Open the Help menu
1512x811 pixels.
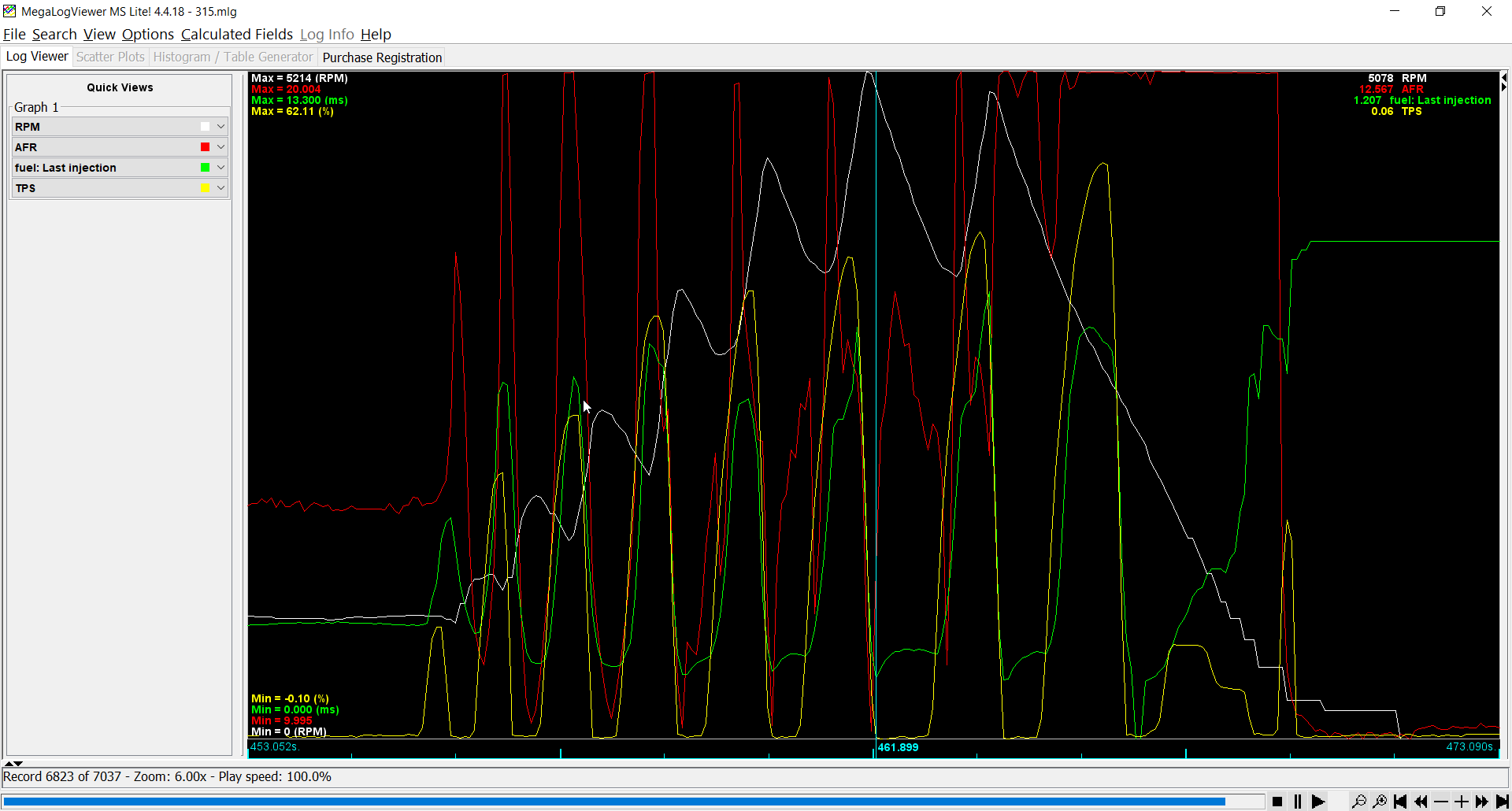tap(376, 35)
